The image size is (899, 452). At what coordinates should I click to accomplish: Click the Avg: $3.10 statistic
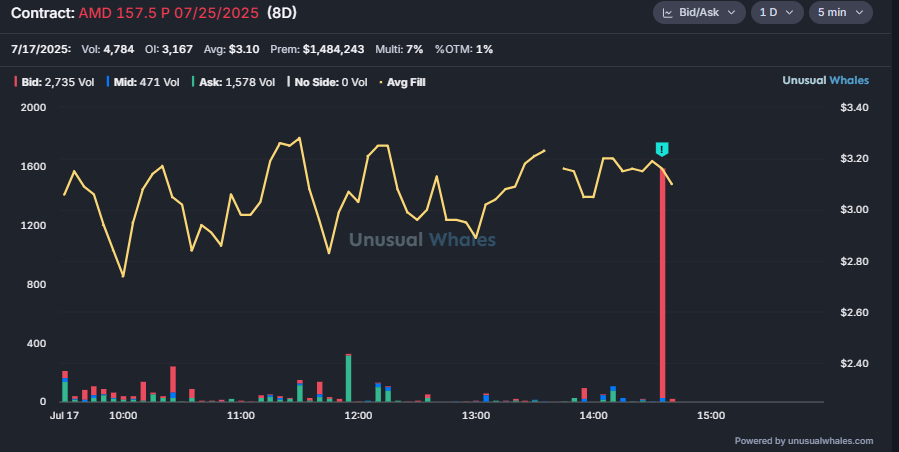[232, 49]
